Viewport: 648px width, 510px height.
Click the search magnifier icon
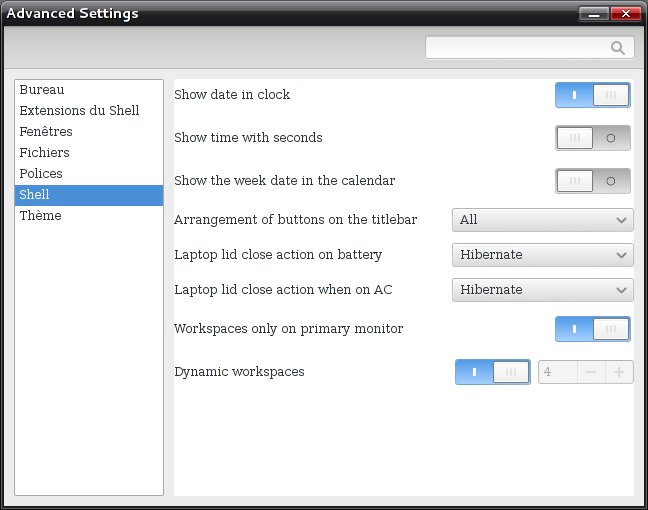point(618,48)
